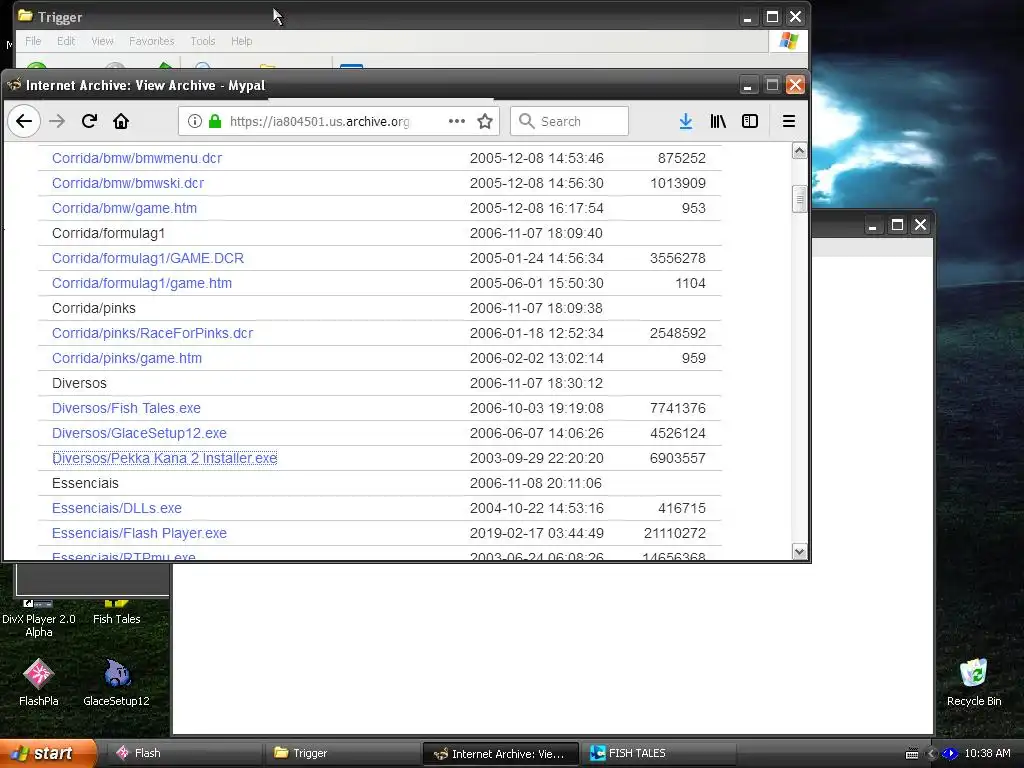Open Edit menu in Trigger window
Screen dimensions: 1024x768
click(66, 41)
